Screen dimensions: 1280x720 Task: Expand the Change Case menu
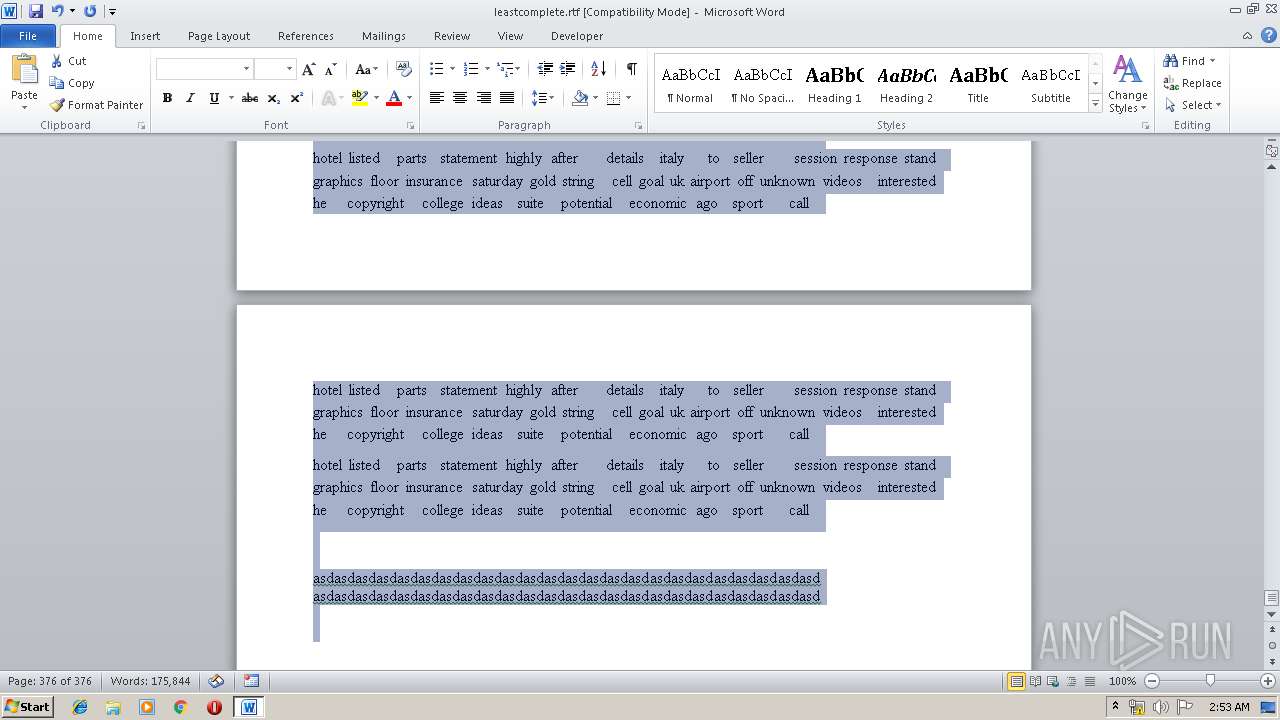pyautogui.click(x=366, y=69)
